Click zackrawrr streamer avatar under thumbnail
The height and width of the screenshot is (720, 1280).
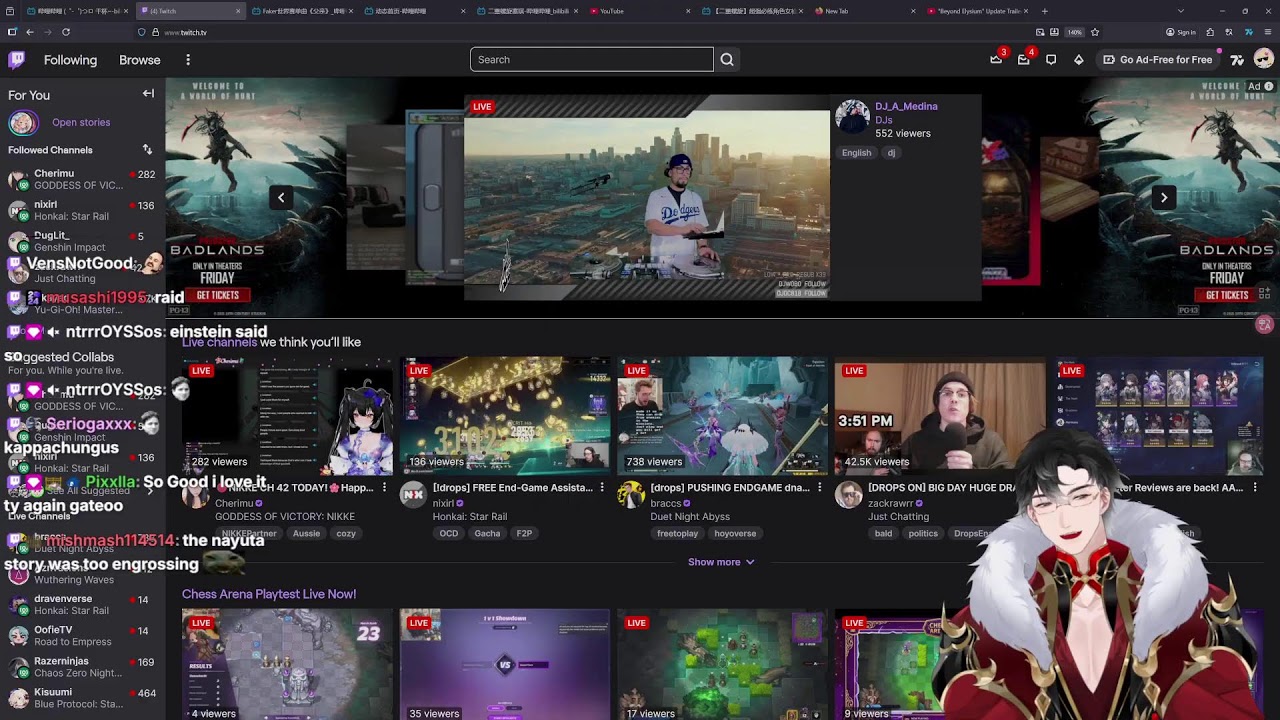click(x=849, y=495)
